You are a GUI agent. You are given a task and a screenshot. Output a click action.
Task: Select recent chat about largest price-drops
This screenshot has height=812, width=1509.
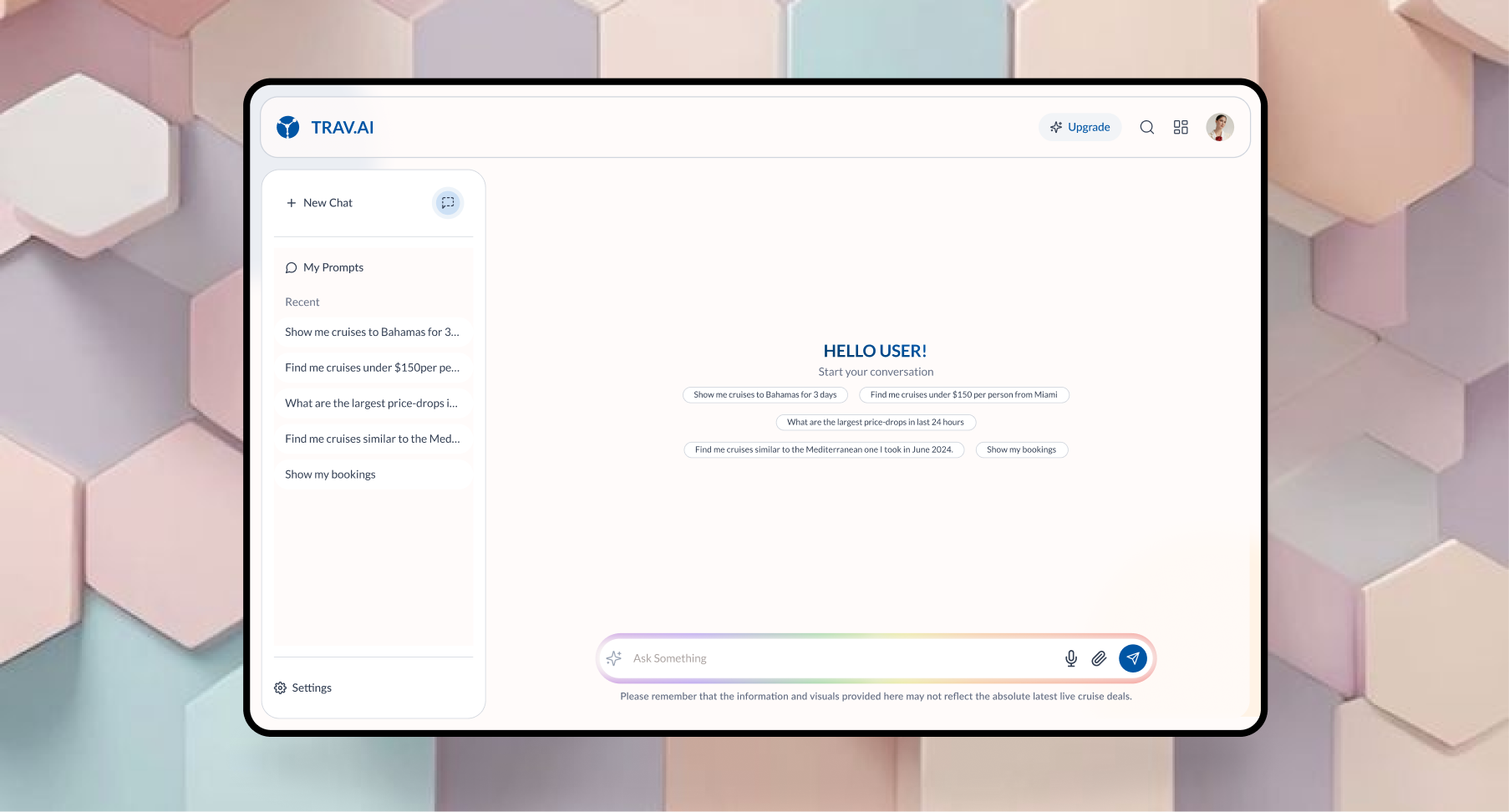click(372, 403)
